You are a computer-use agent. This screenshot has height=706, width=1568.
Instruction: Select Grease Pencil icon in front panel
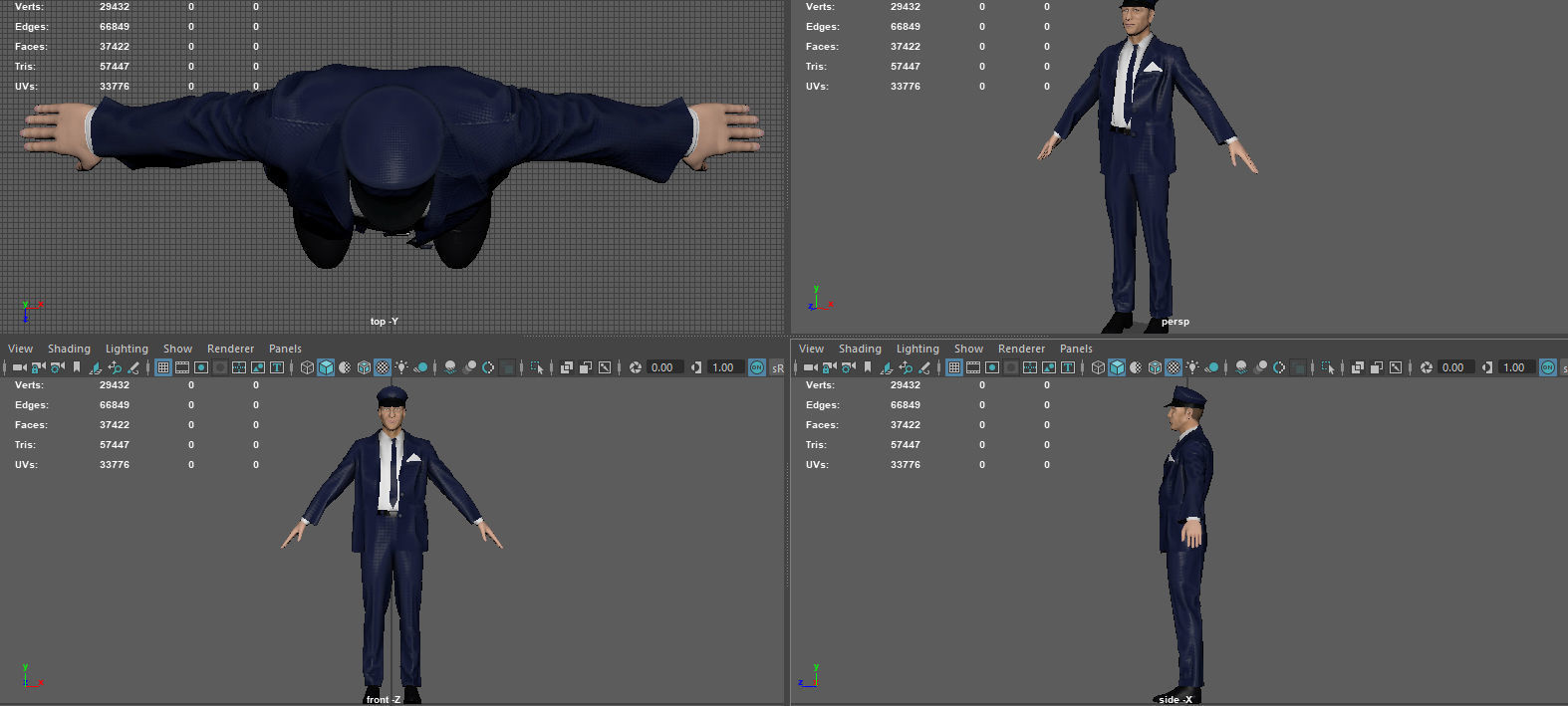click(x=132, y=367)
